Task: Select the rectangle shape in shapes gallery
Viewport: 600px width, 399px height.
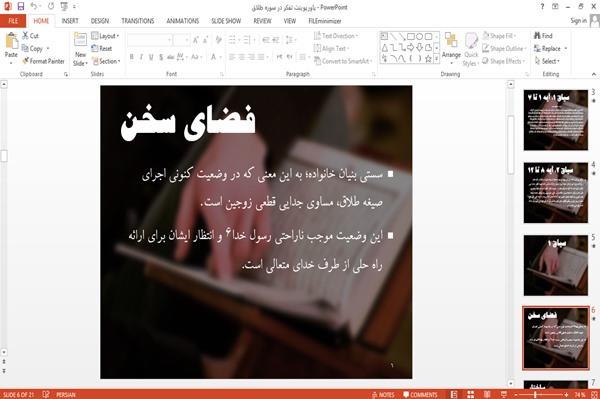Action: [411, 37]
